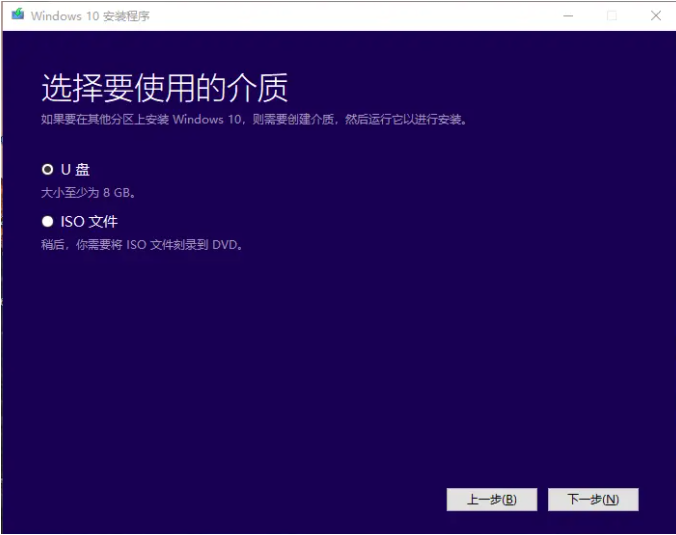Select the U 盘 radio option

click(x=47, y=169)
